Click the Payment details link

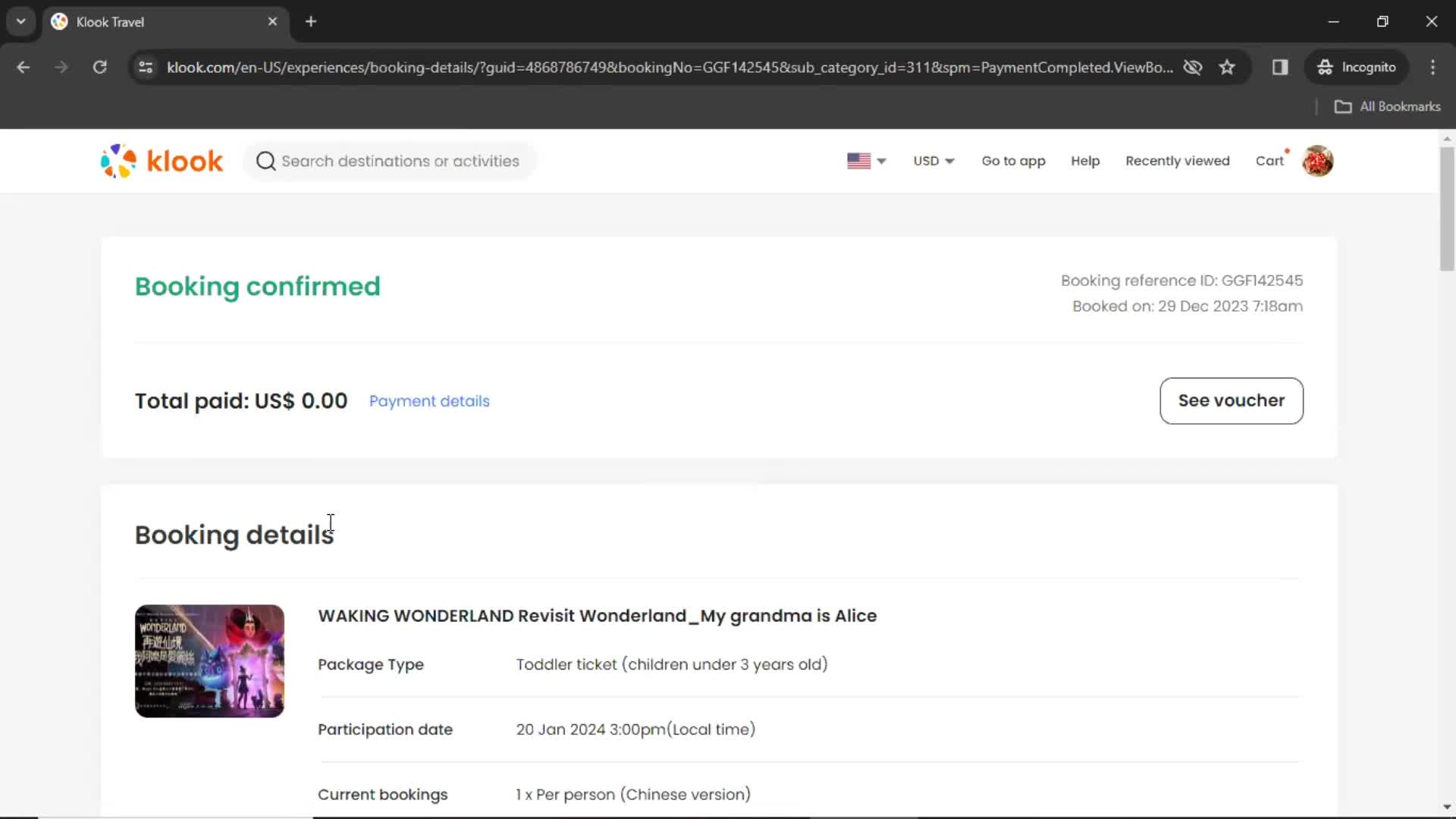pos(430,401)
